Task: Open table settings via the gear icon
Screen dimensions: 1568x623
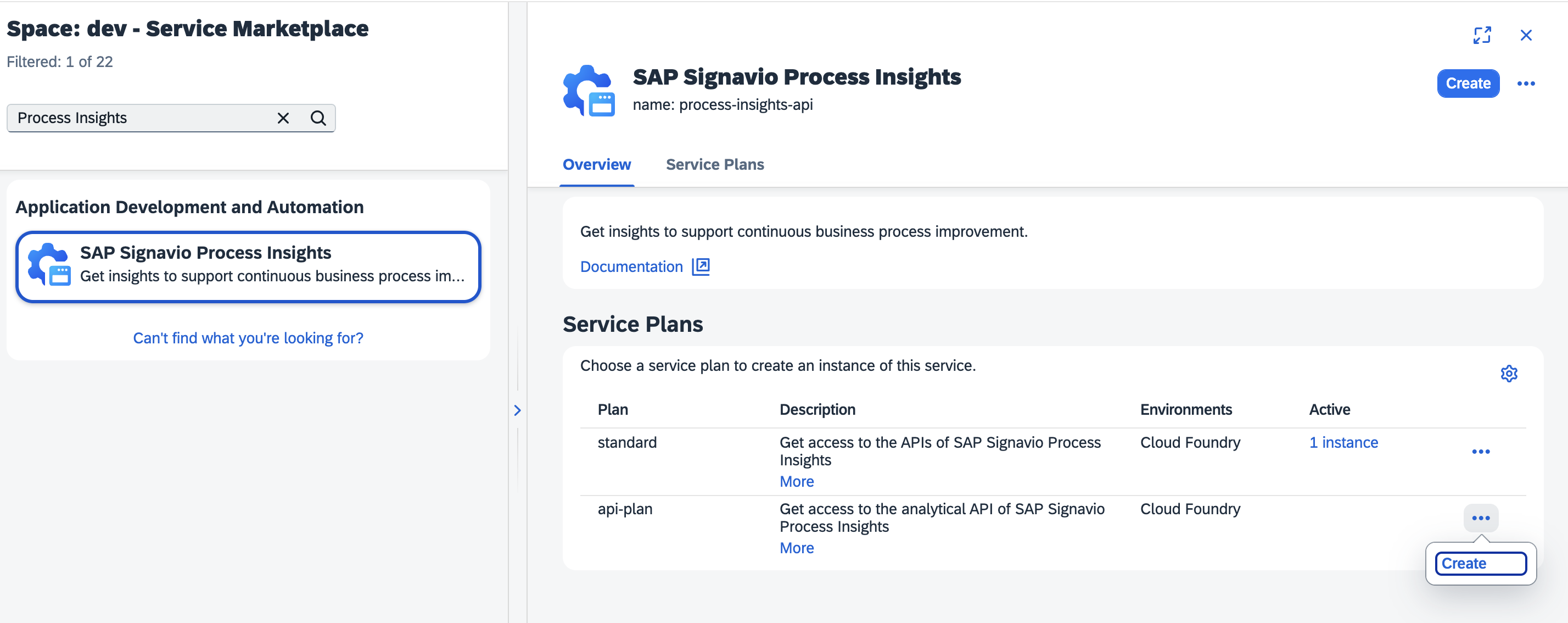Action: tap(1510, 374)
